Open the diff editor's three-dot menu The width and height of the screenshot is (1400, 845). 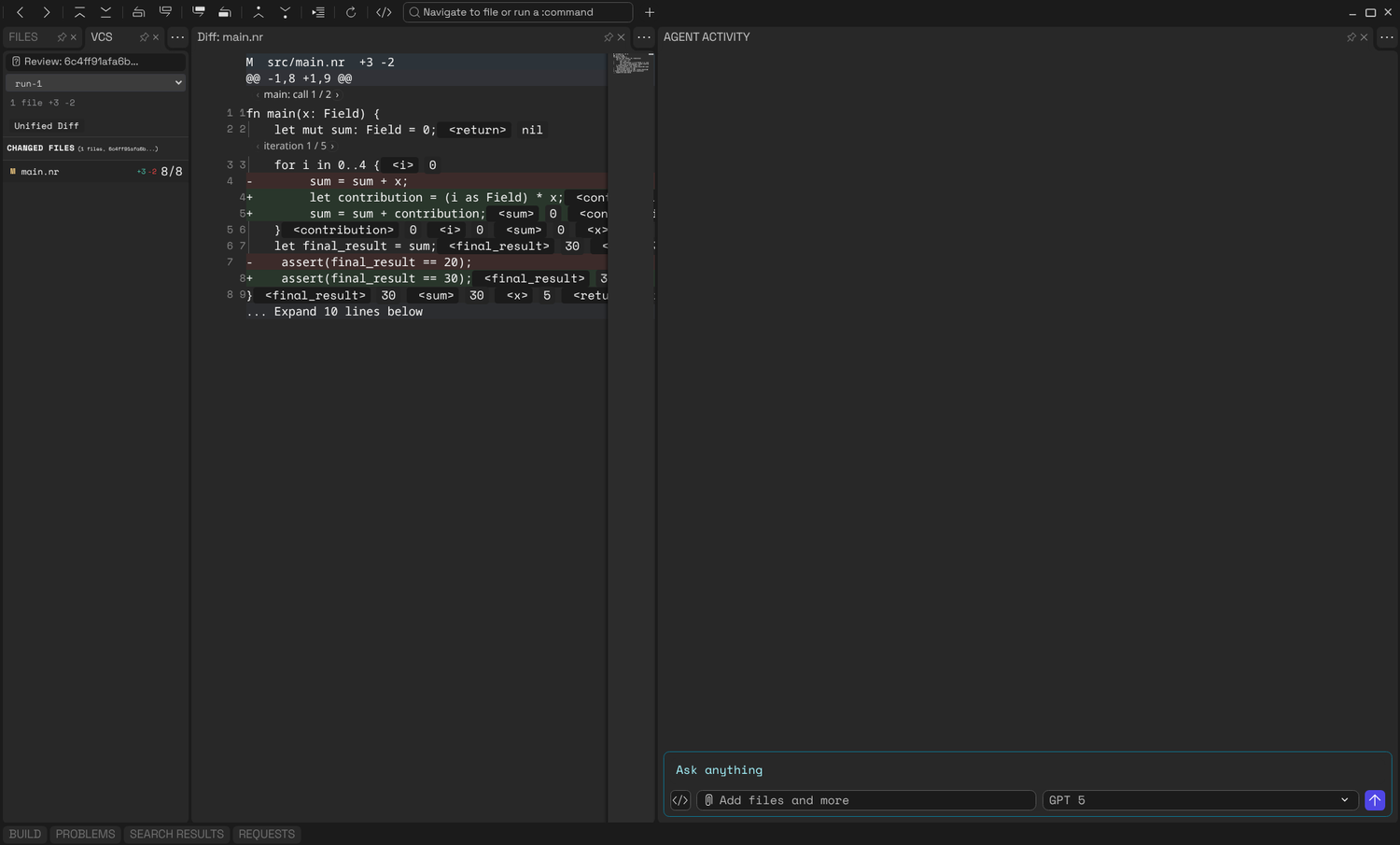644,37
